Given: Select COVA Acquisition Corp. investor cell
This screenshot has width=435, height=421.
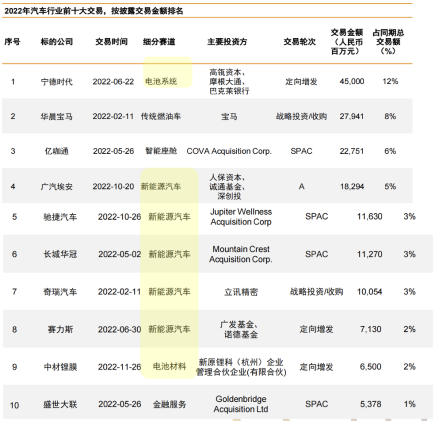Looking at the screenshot, I should click(229, 151).
